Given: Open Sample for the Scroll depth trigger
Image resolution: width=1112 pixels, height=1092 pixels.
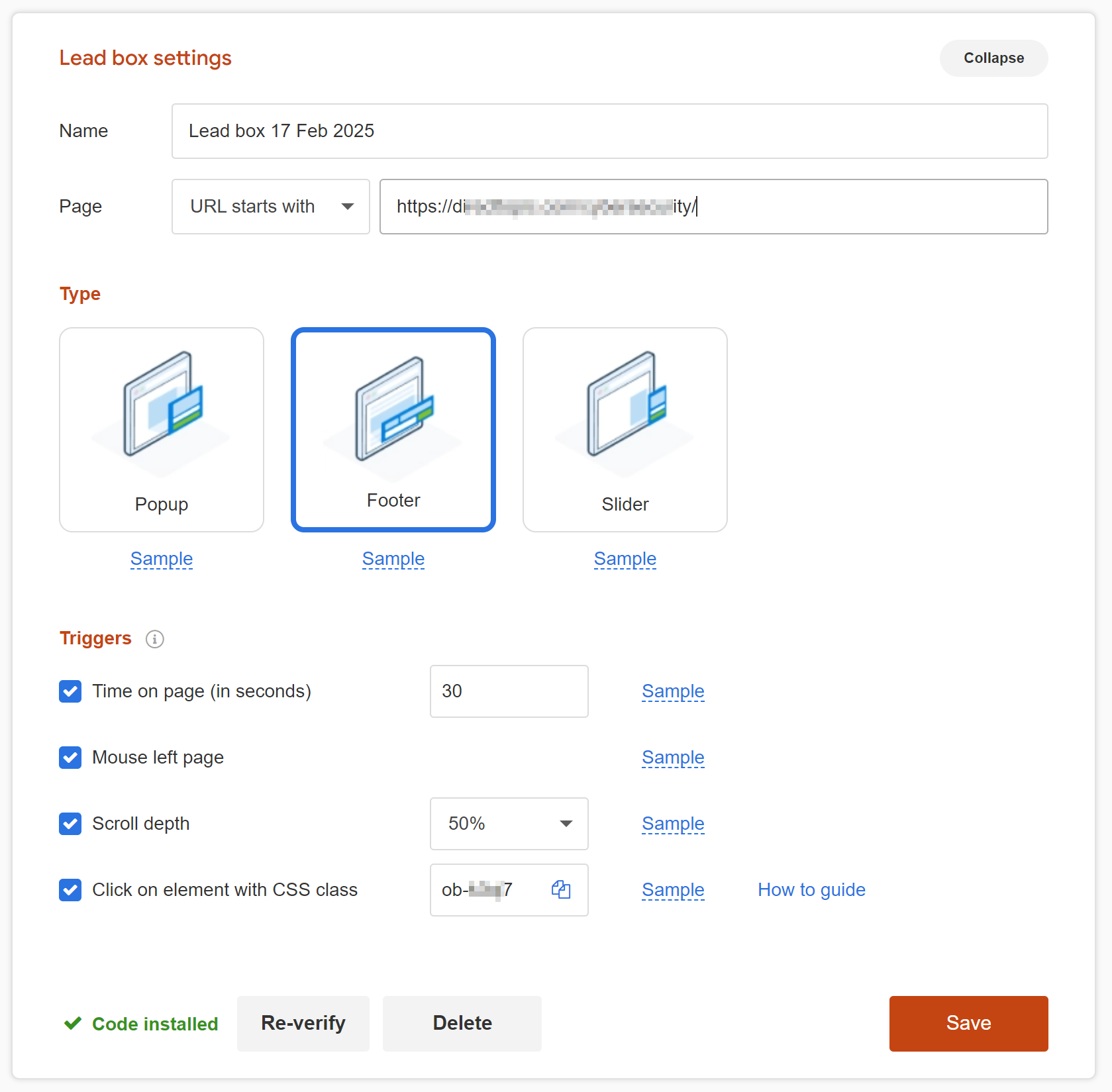Looking at the screenshot, I should click(x=672, y=824).
